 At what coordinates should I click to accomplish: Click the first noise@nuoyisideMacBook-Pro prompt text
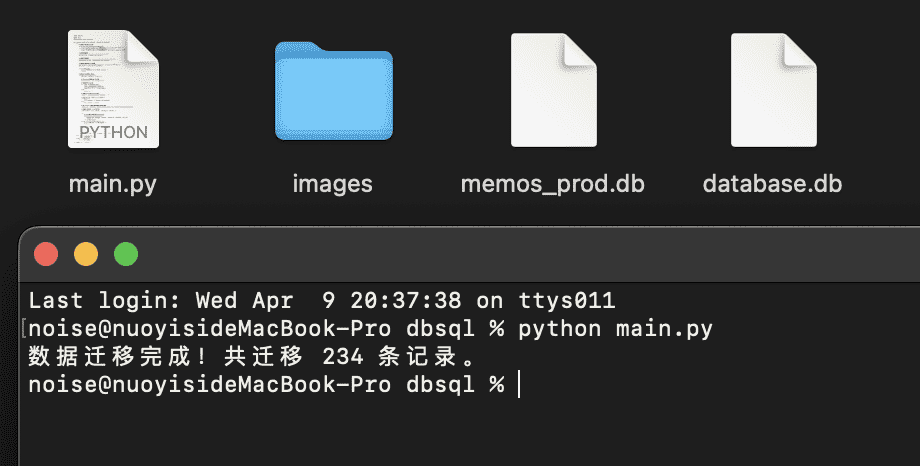209,329
